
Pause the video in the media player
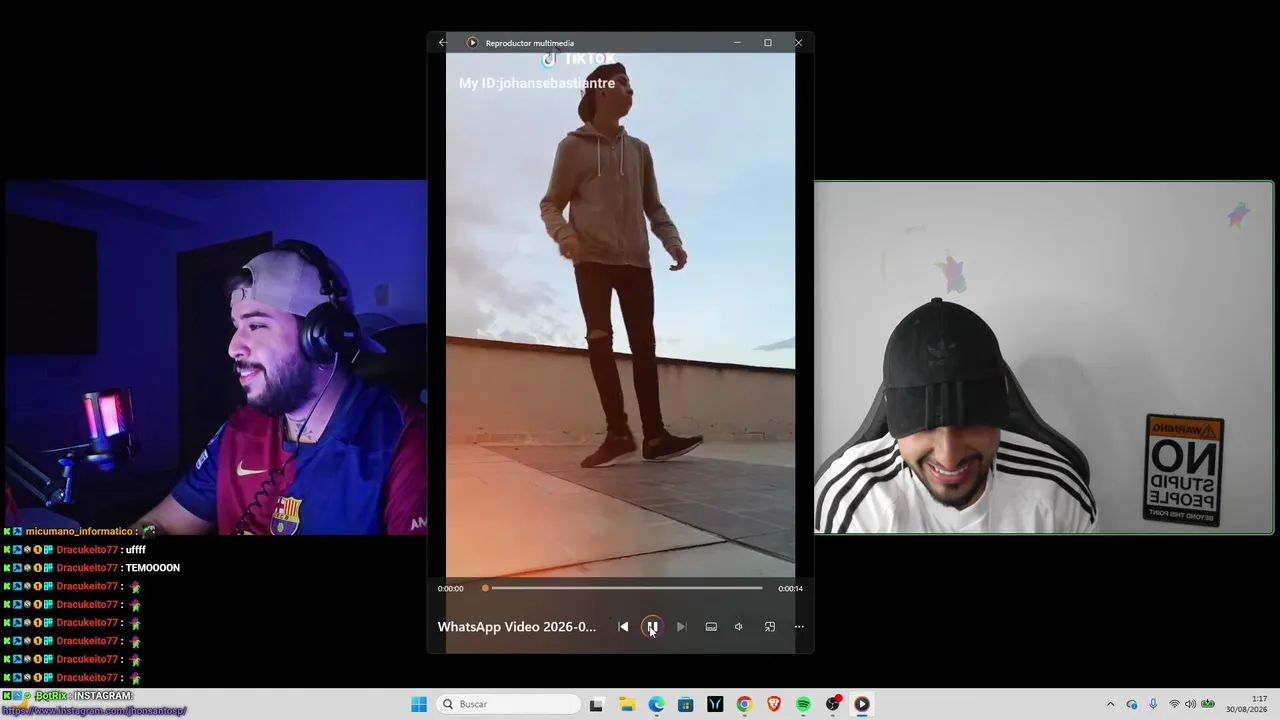point(652,627)
